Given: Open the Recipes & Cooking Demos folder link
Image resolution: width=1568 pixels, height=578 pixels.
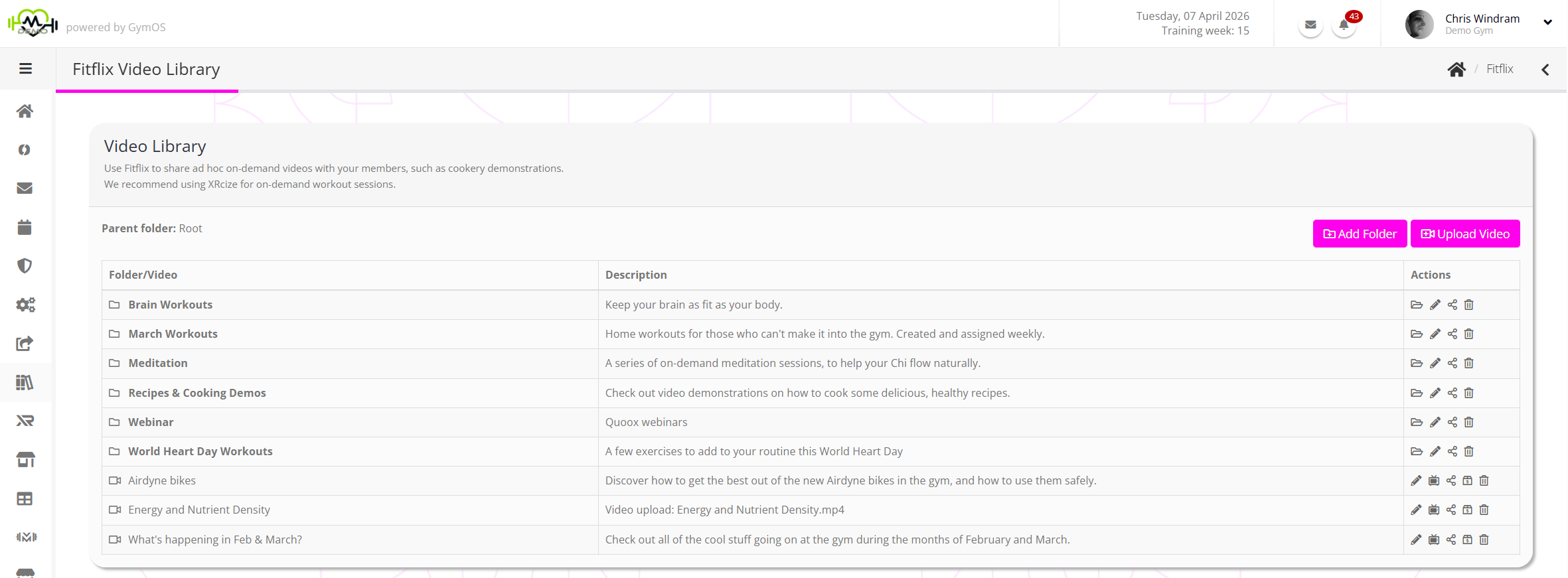Looking at the screenshot, I should point(196,393).
